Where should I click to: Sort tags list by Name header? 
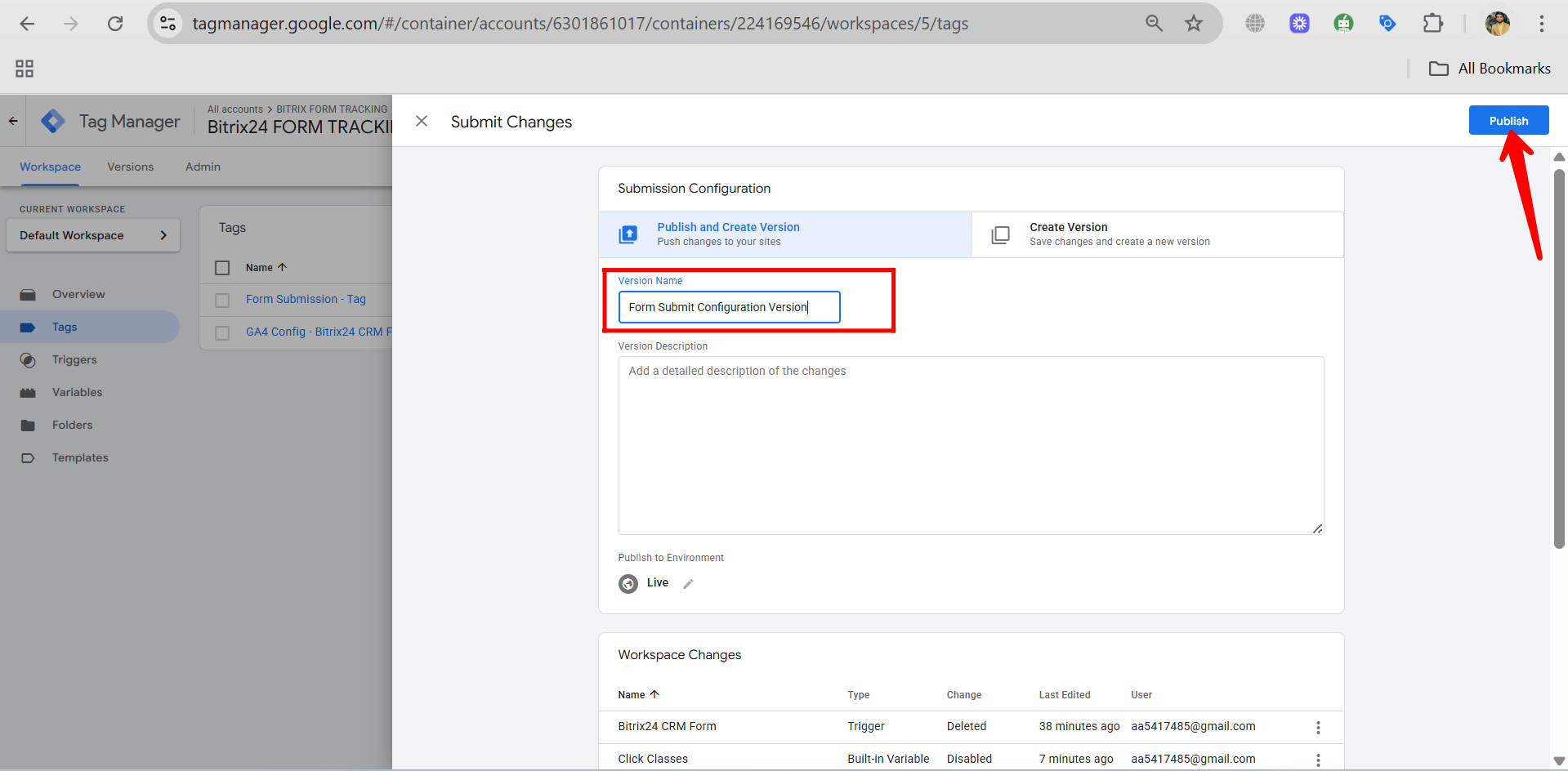coord(266,267)
